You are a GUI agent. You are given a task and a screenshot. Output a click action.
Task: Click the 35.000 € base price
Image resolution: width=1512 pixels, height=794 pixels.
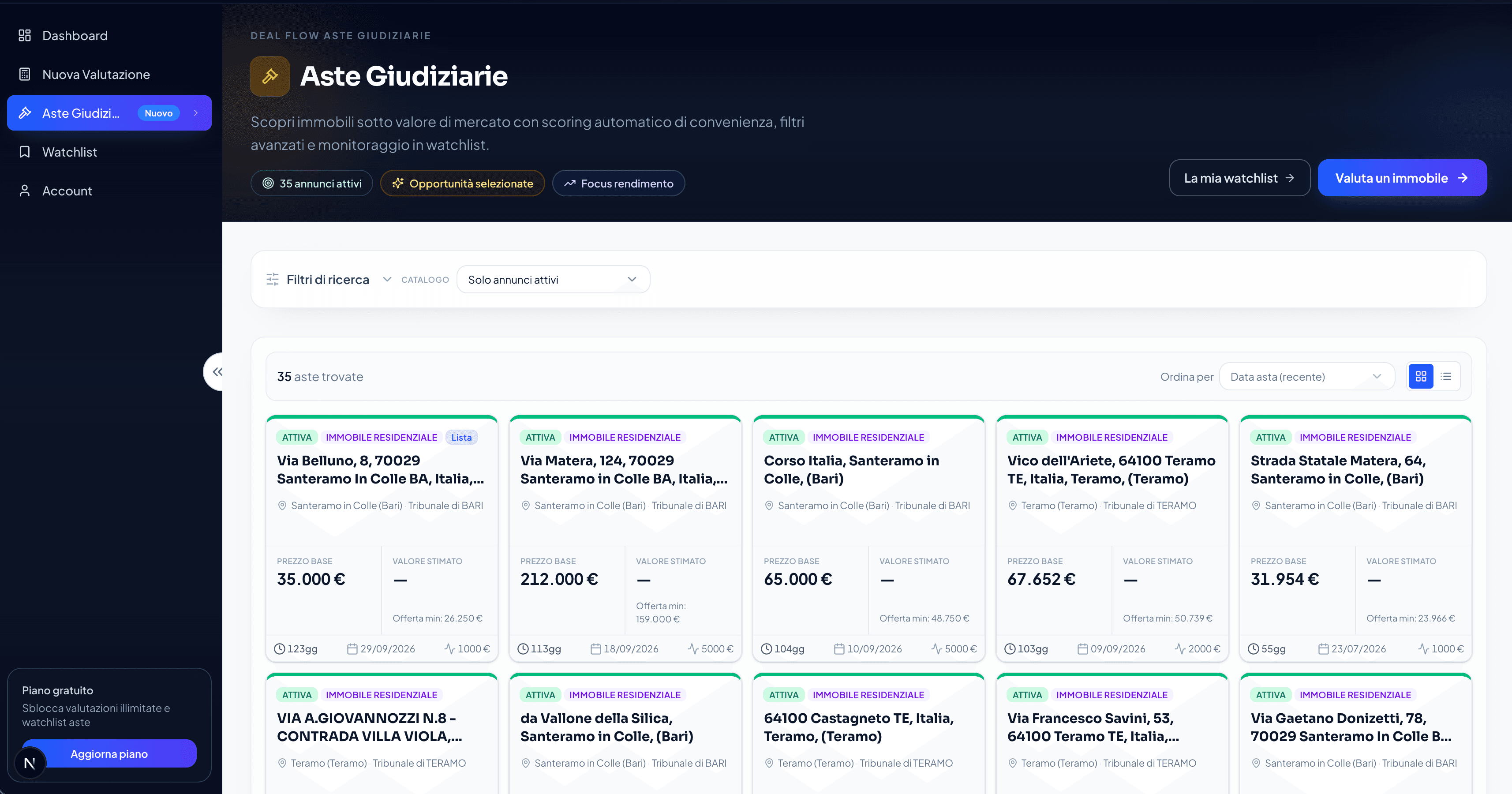tap(311, 579)
